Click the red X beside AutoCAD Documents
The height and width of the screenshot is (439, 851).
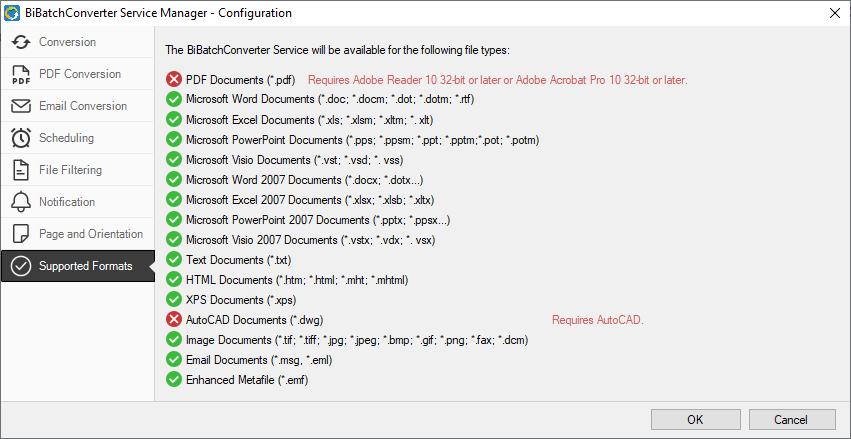(x=174, y=320)
